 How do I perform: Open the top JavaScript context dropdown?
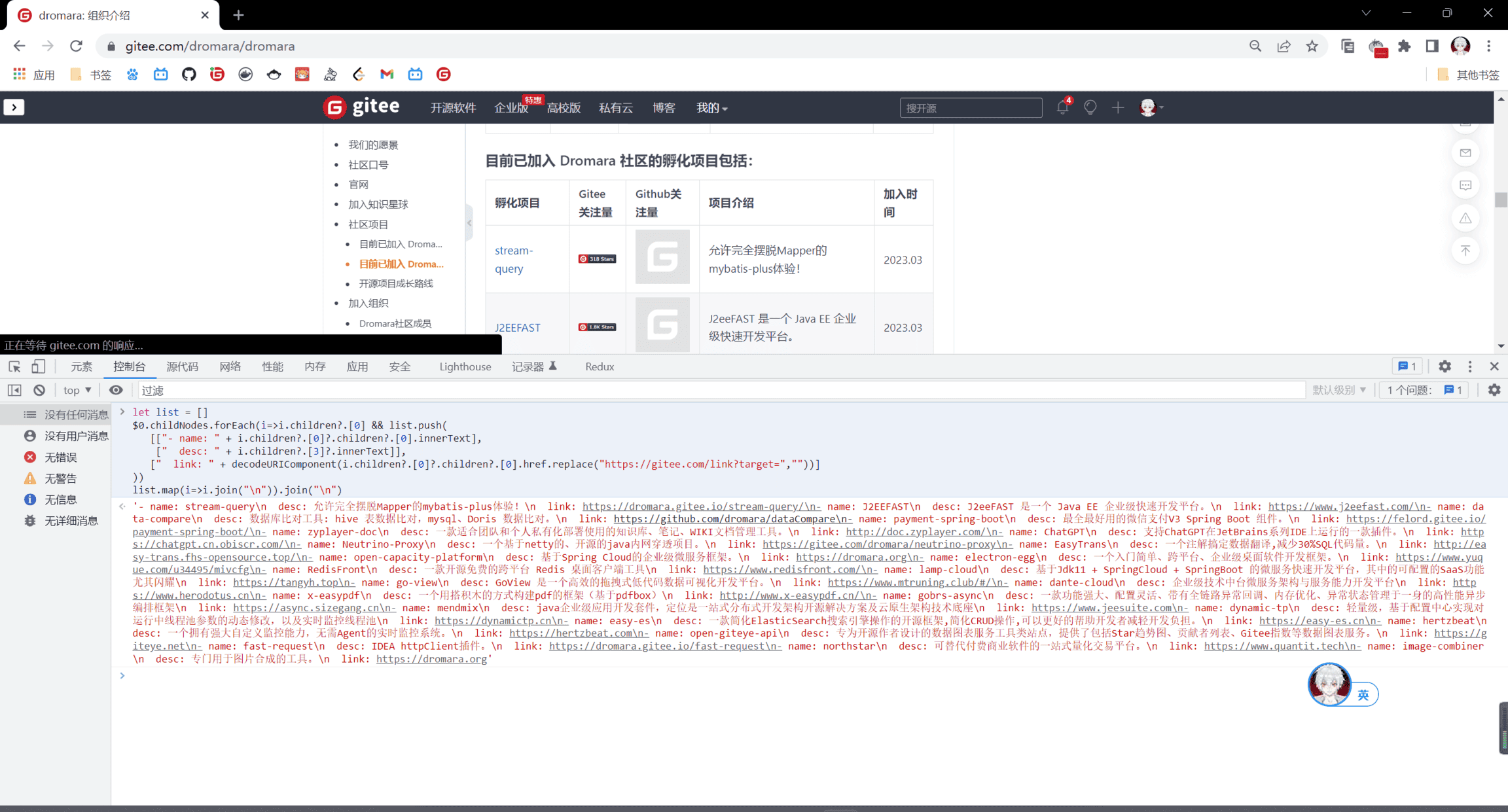click(x=77, y=390)
